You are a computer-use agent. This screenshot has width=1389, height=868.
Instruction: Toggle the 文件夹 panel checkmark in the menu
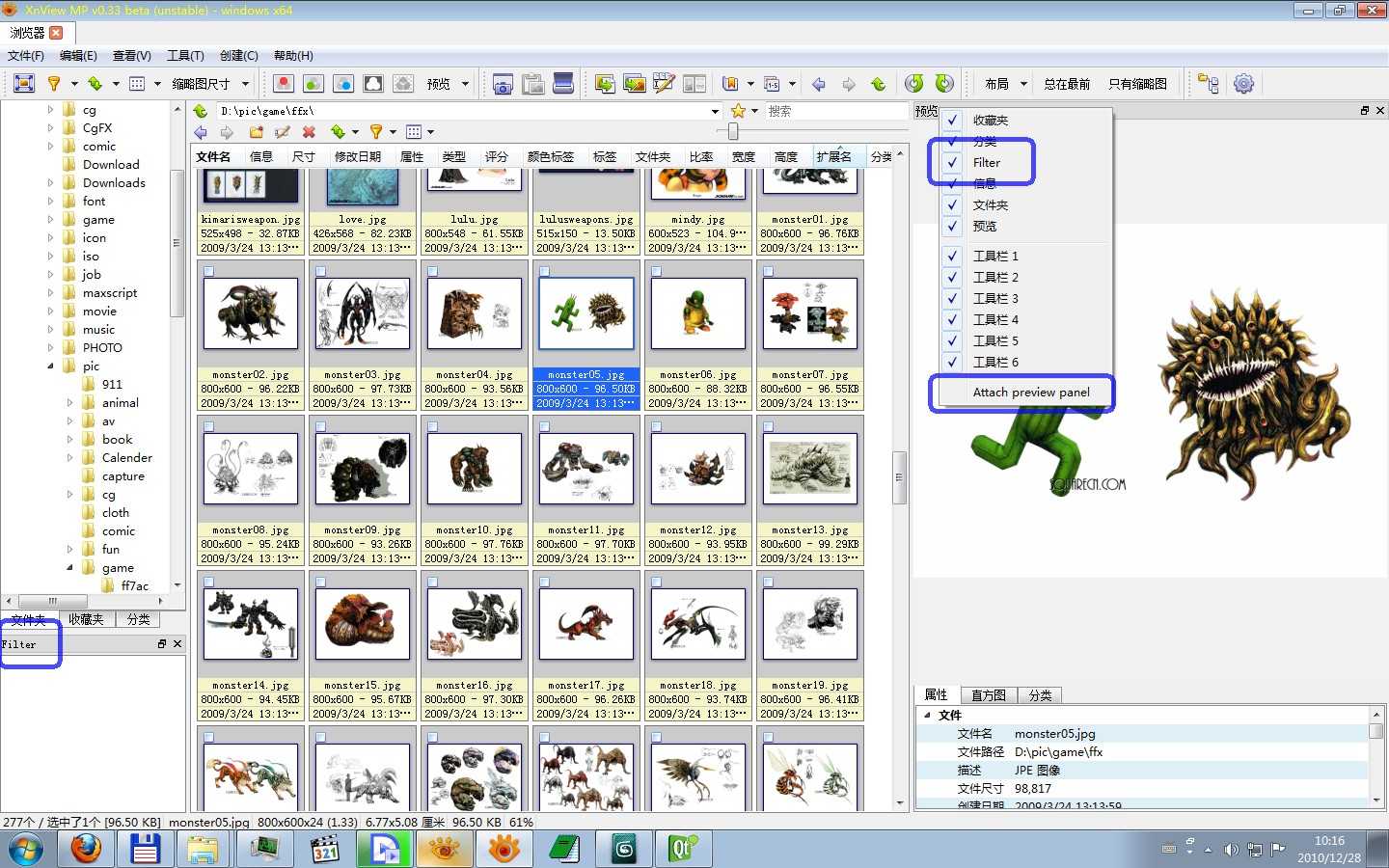952,205
